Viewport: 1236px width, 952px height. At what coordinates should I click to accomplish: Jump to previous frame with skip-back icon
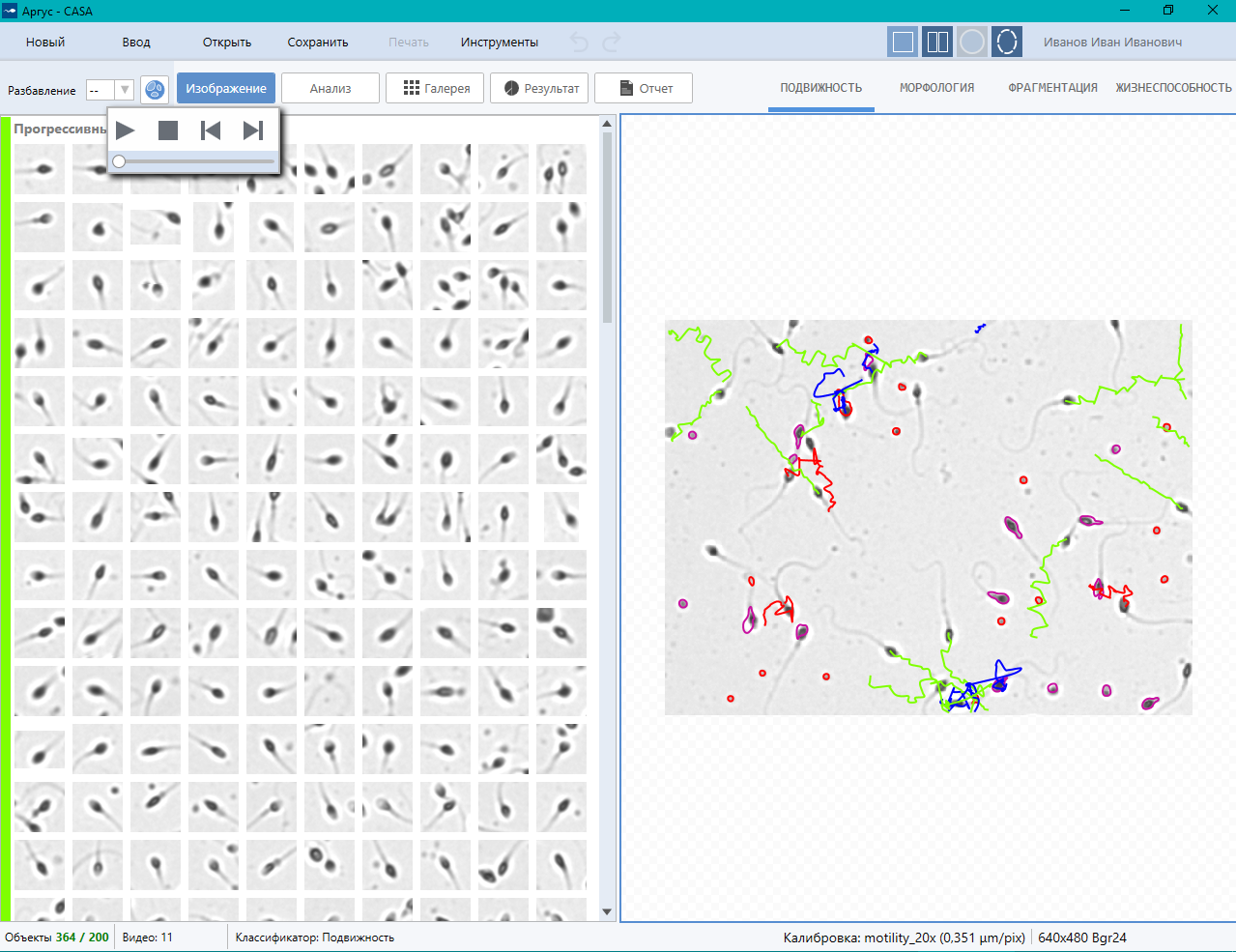(x=211, y=130)
